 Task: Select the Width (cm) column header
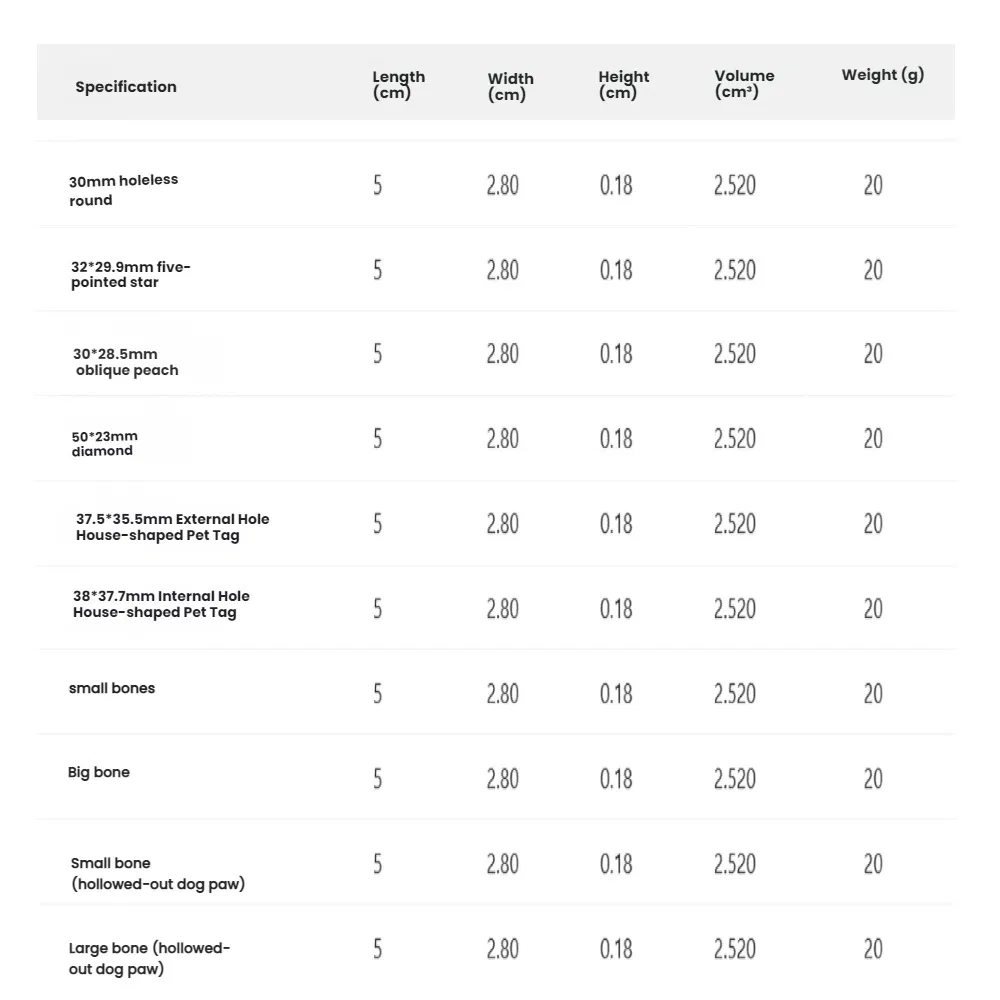click(x=510, y=87)
